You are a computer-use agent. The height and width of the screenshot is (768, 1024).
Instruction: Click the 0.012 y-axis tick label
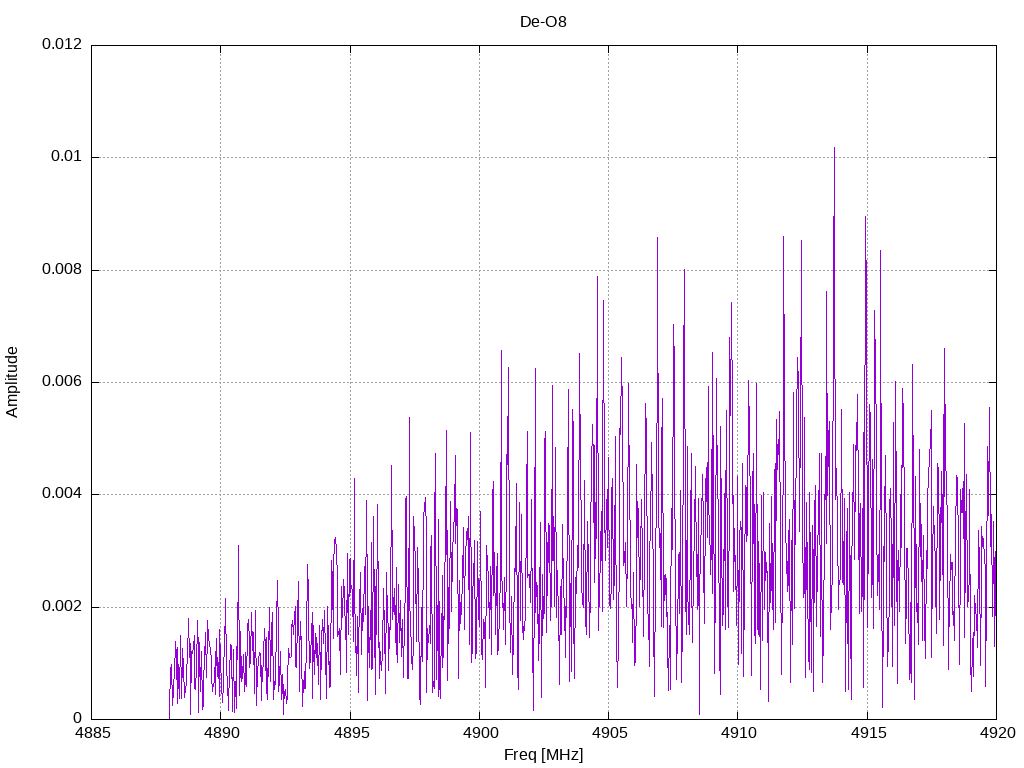coord(63,44)
